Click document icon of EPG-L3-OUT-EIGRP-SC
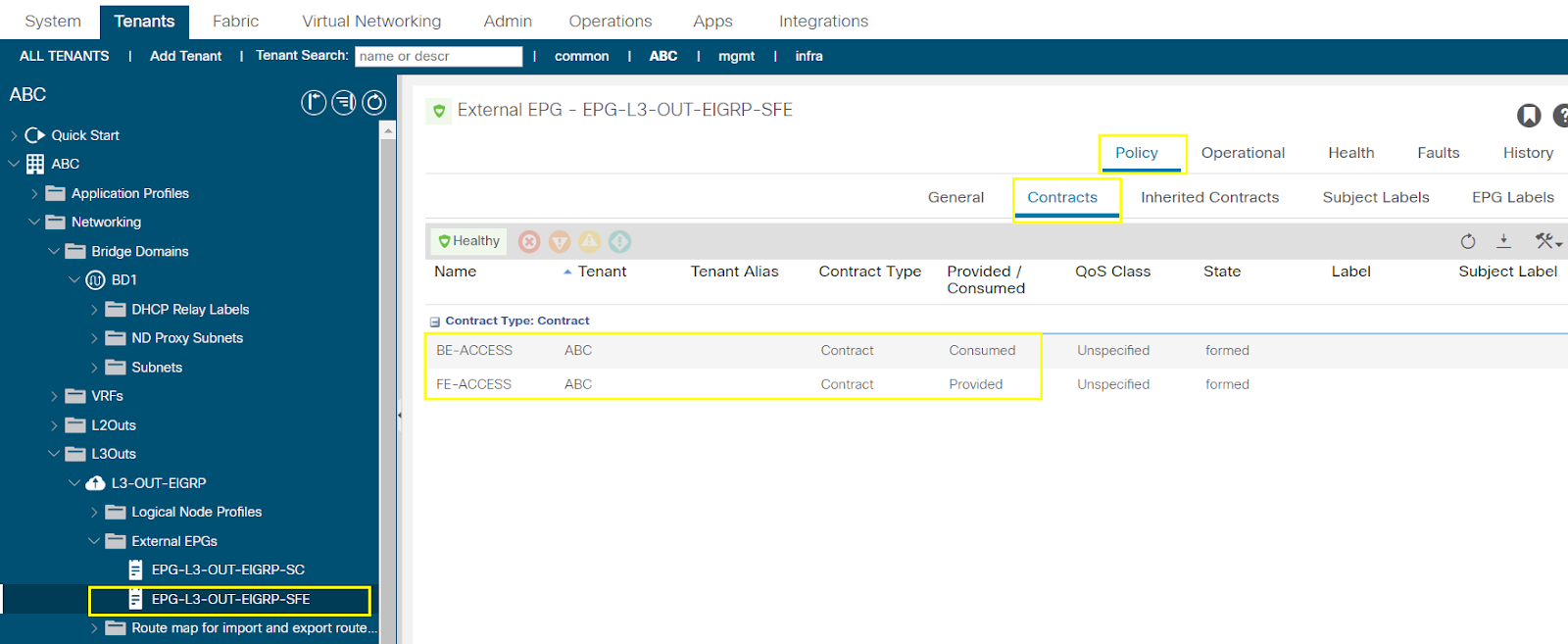 tap(136, 570)
